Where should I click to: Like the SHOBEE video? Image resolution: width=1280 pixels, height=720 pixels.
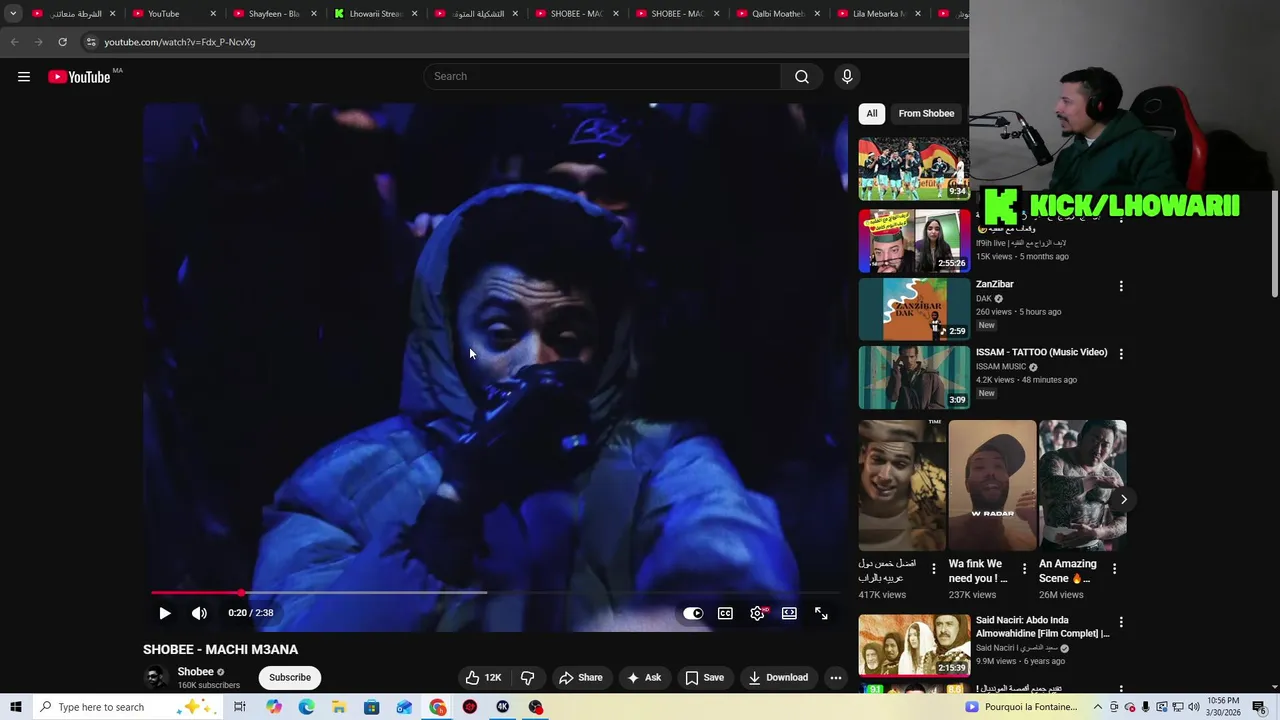(x=484, y=678)
